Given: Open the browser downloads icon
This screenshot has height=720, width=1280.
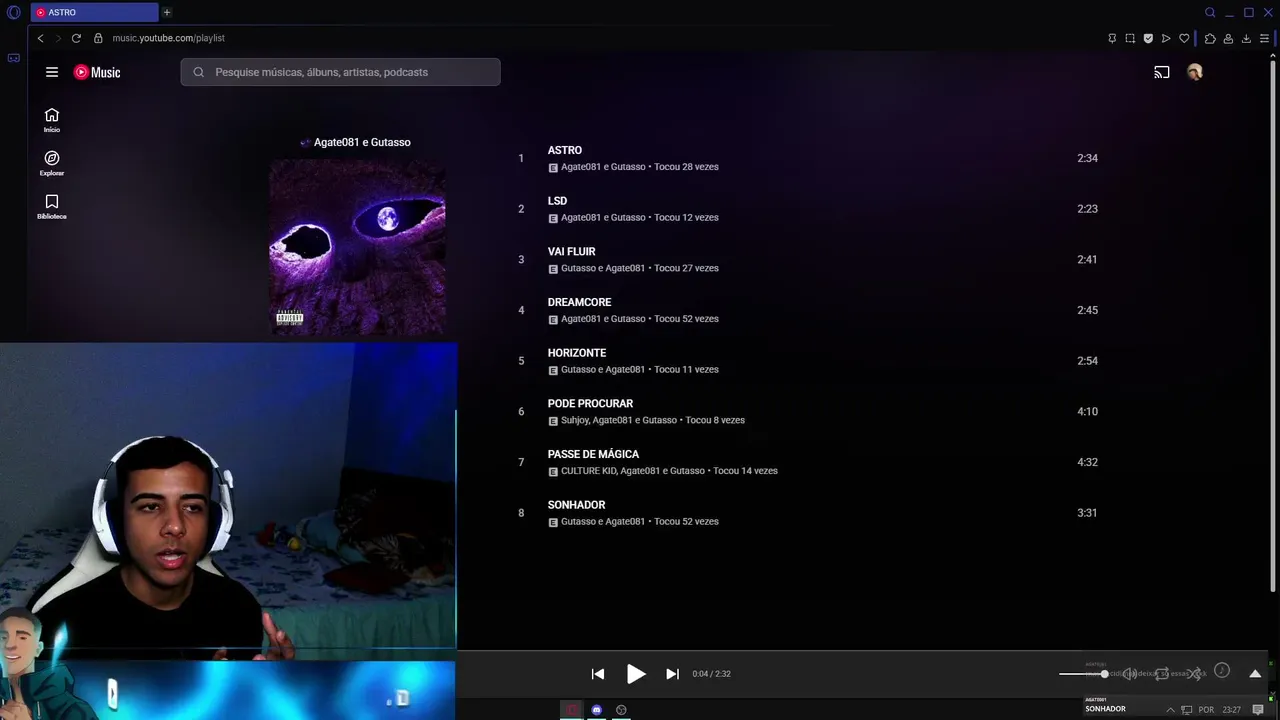Looking at the screenshot, I should coord(1246,38).
